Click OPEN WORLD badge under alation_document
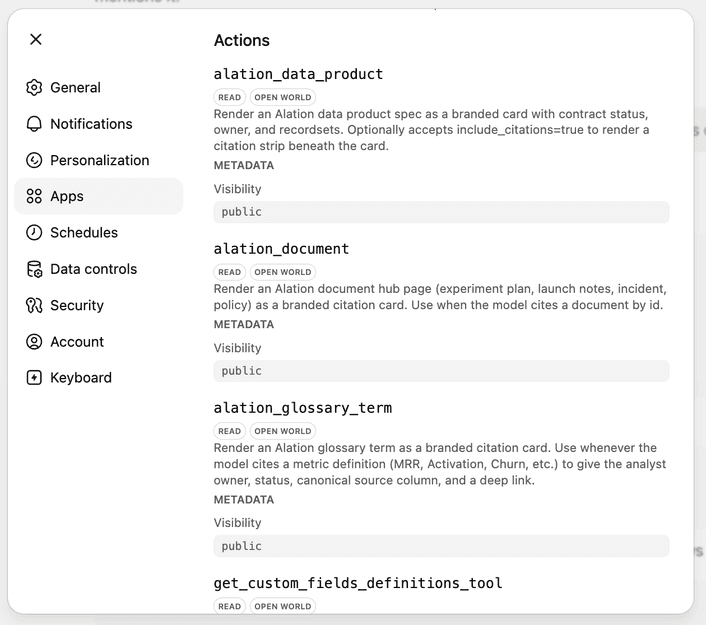This screenshot has height=625, width=706. pyautogui.click(x=283, y=272)
